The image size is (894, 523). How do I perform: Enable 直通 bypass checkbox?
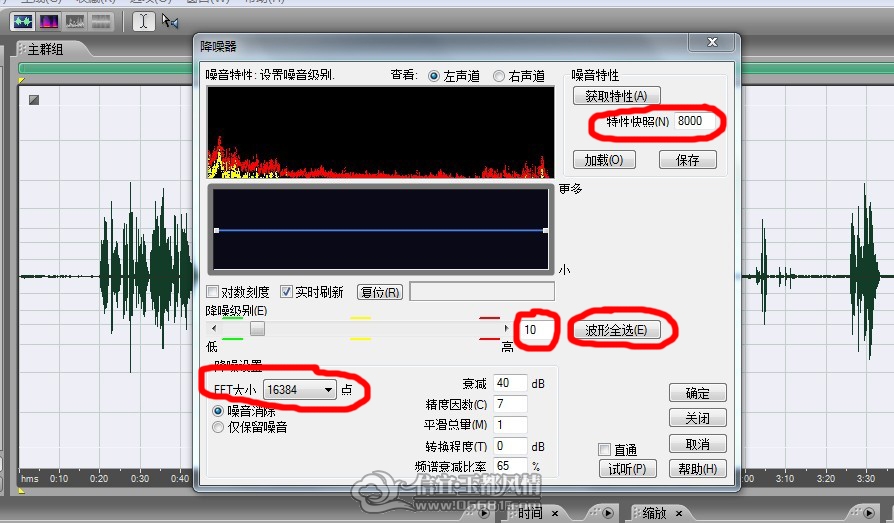(604, 449)
